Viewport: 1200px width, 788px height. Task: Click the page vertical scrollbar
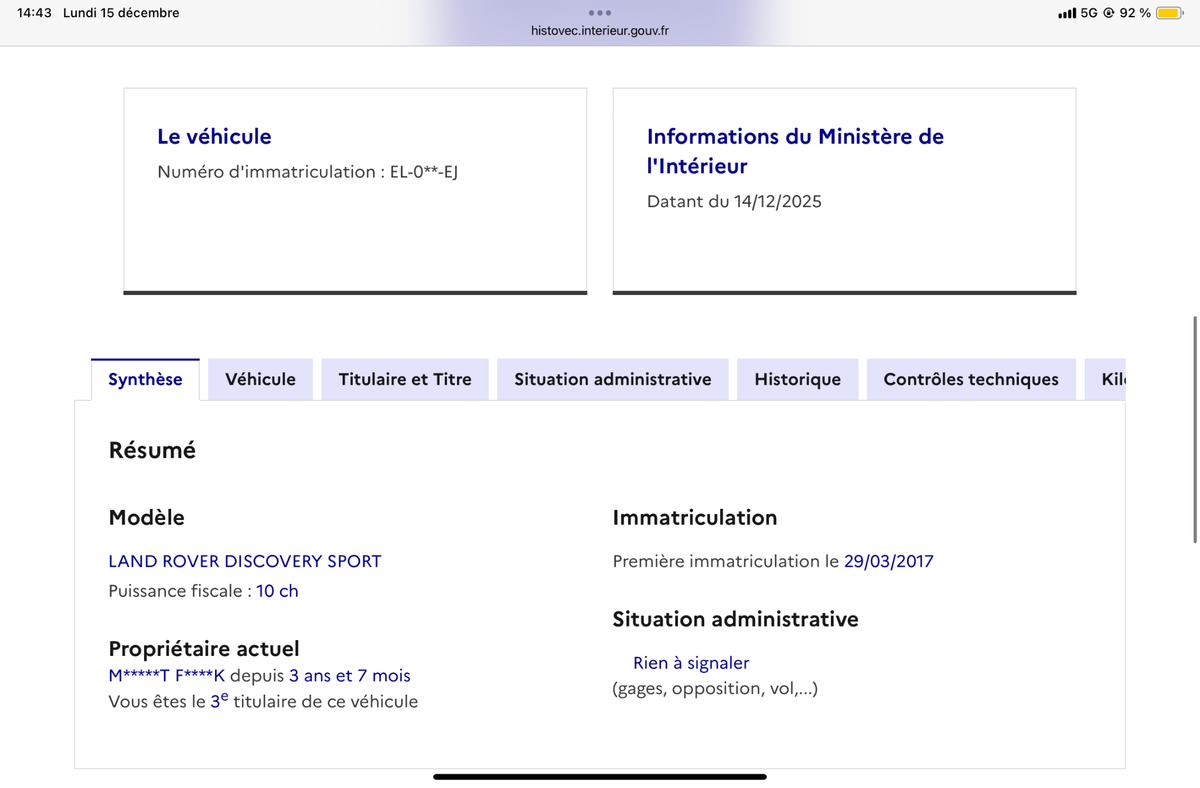click(1194, 430)
